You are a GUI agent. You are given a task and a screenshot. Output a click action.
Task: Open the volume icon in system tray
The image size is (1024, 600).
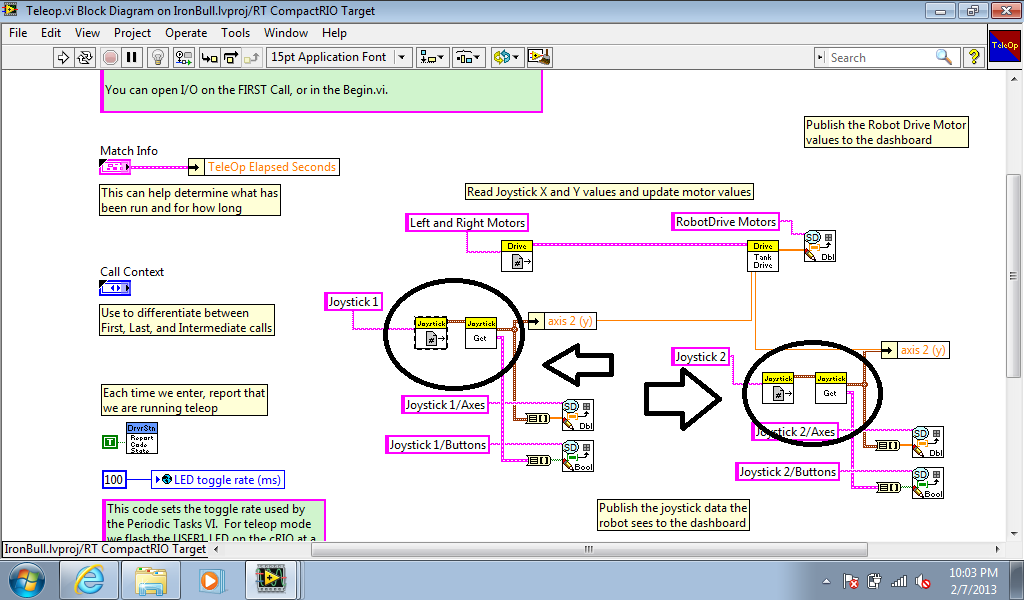coord(922,581)
